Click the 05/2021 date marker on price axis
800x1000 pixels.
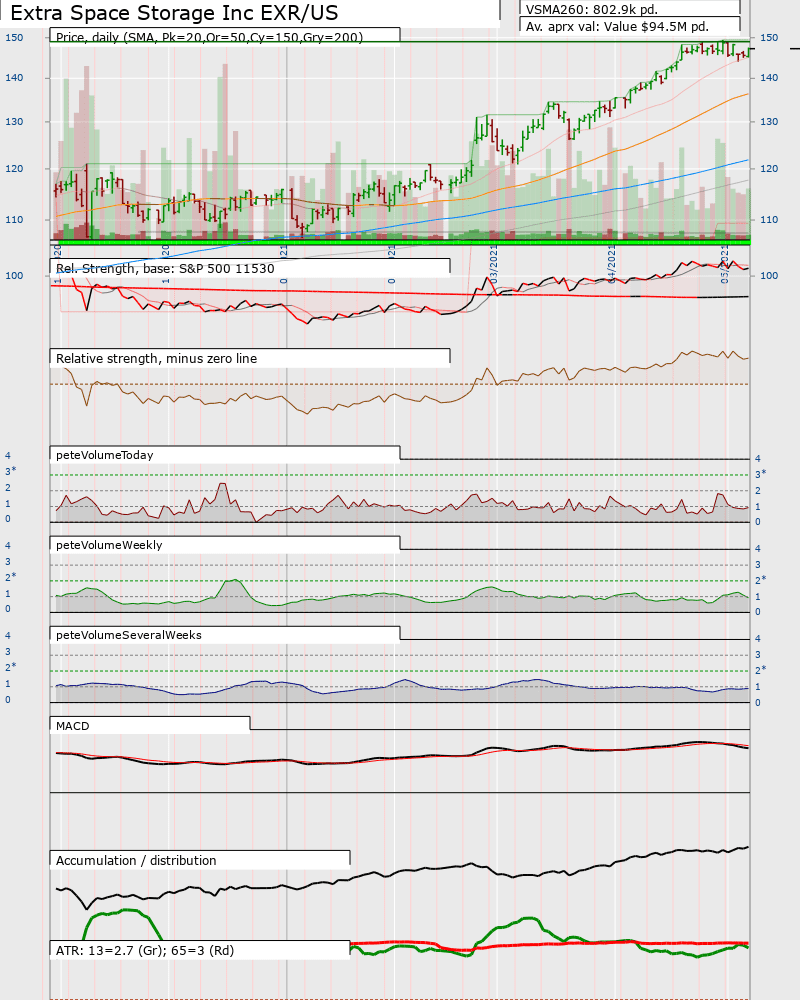725,265
